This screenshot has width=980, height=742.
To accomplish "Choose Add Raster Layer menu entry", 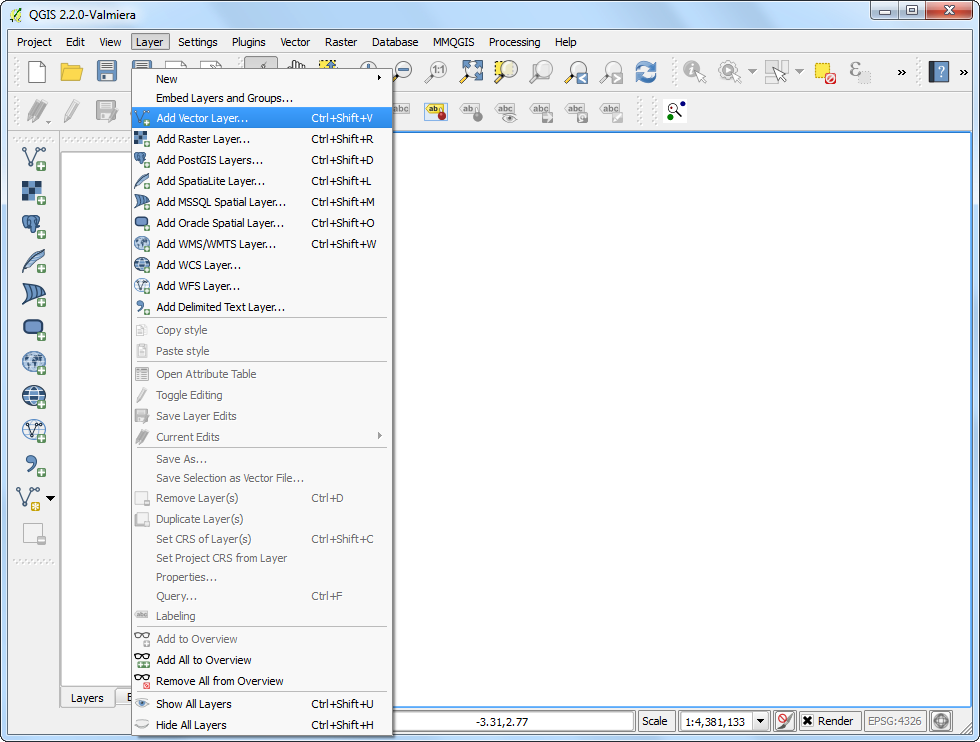I will 262,139.
